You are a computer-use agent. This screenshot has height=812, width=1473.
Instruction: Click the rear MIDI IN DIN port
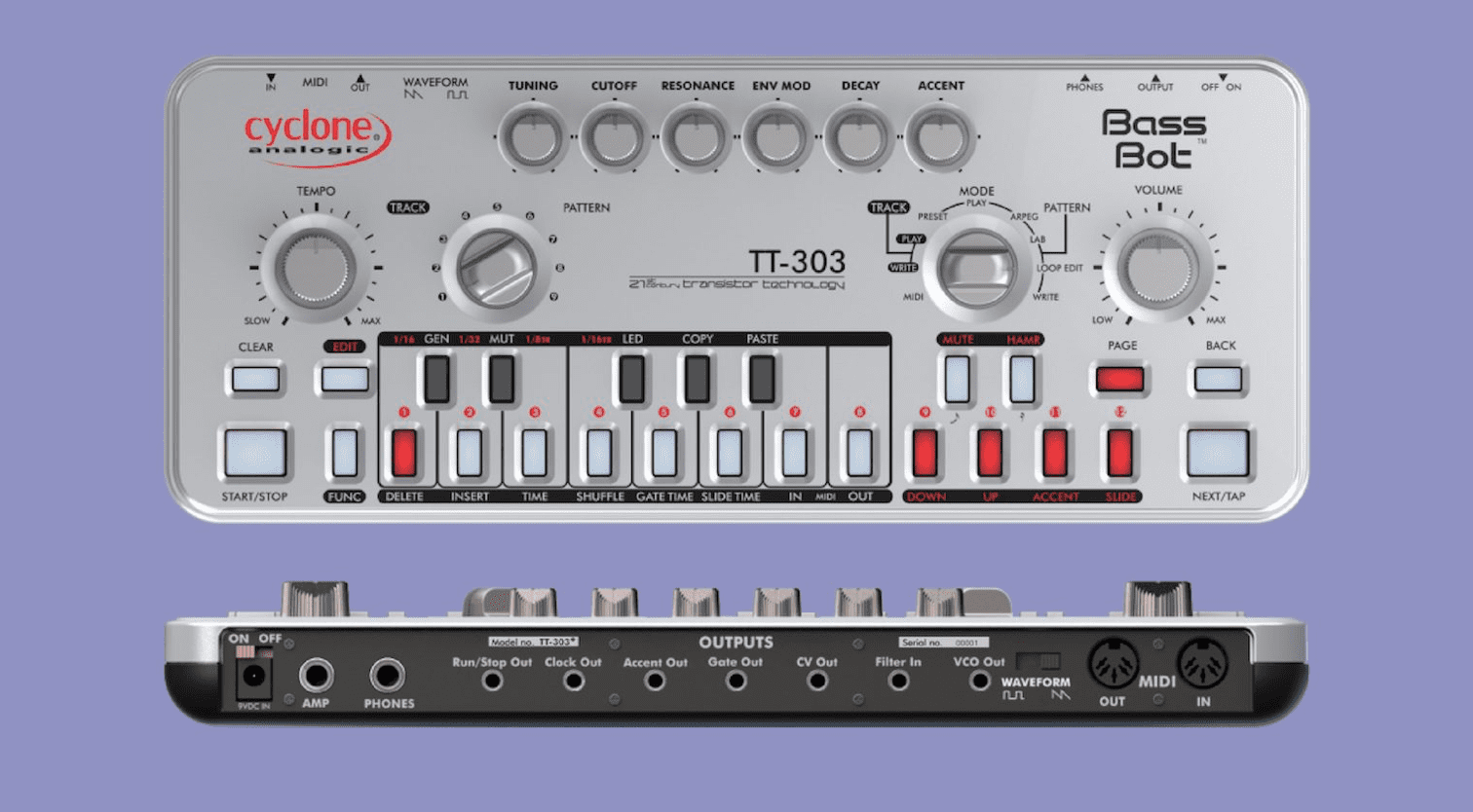coord(1203,664)
